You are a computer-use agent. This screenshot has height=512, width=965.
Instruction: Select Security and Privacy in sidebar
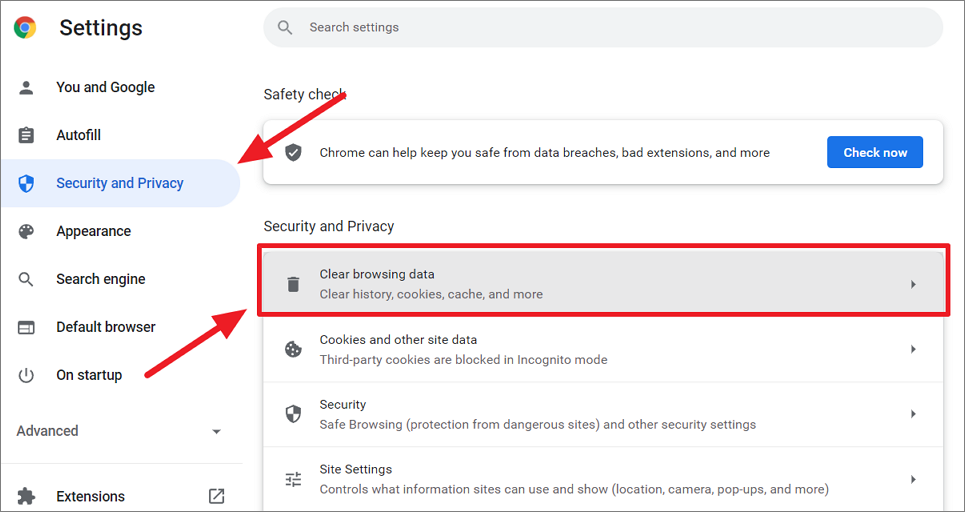pyautogui.click(x=119, y=183)
